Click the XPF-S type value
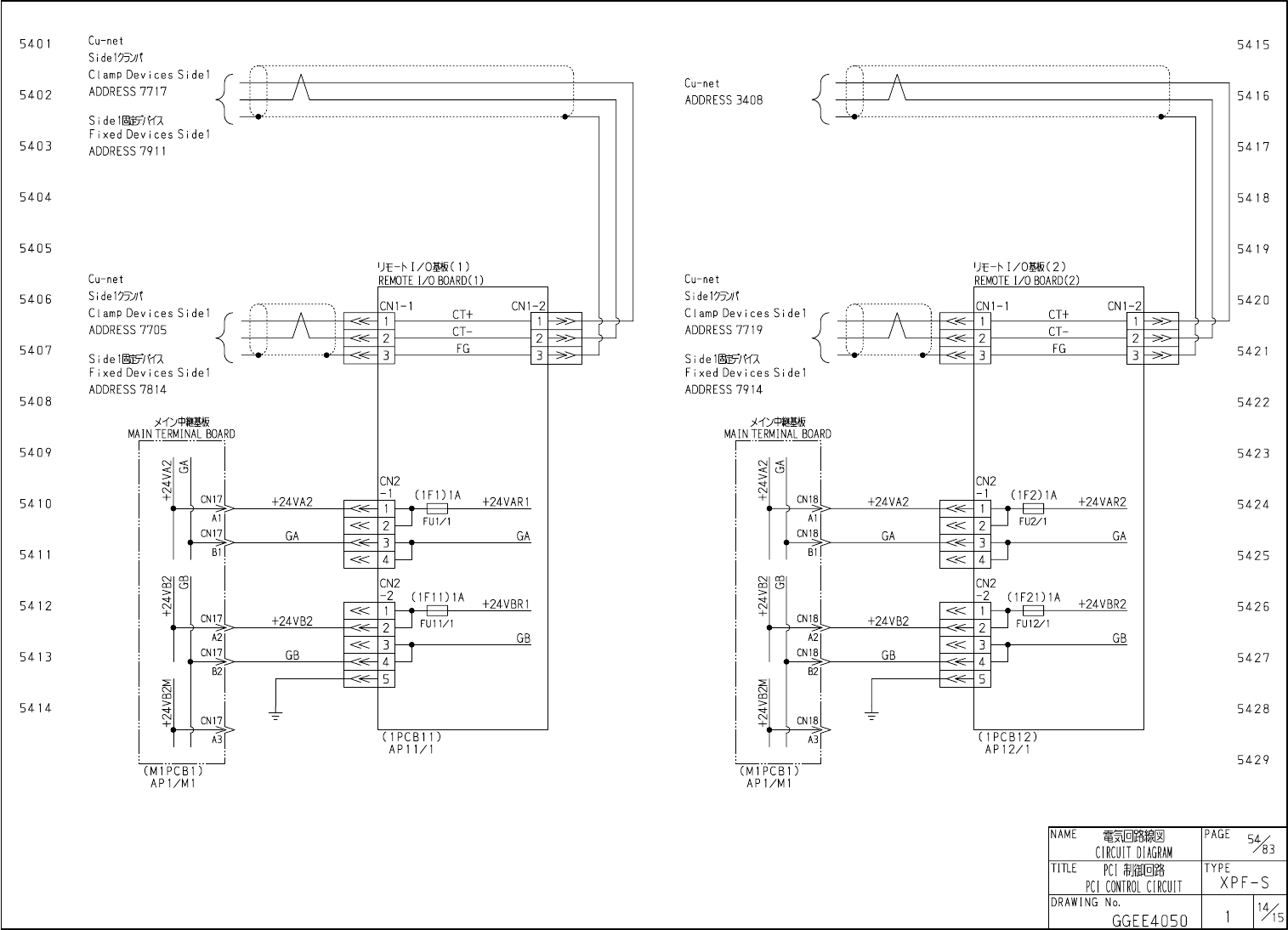The width and height of the screenshot is (1288, 930). pos(1244,882)
